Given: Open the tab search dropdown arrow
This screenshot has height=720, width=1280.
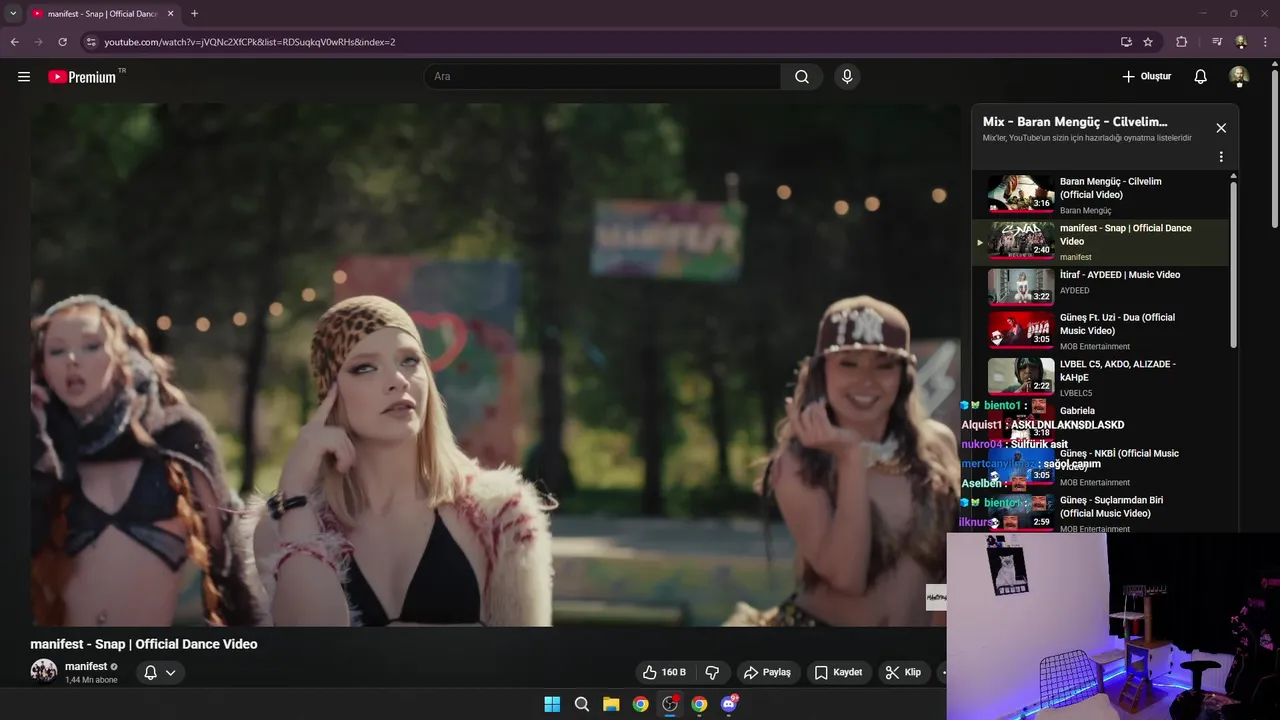Looking at the screenshot, I should pos(13,13).
